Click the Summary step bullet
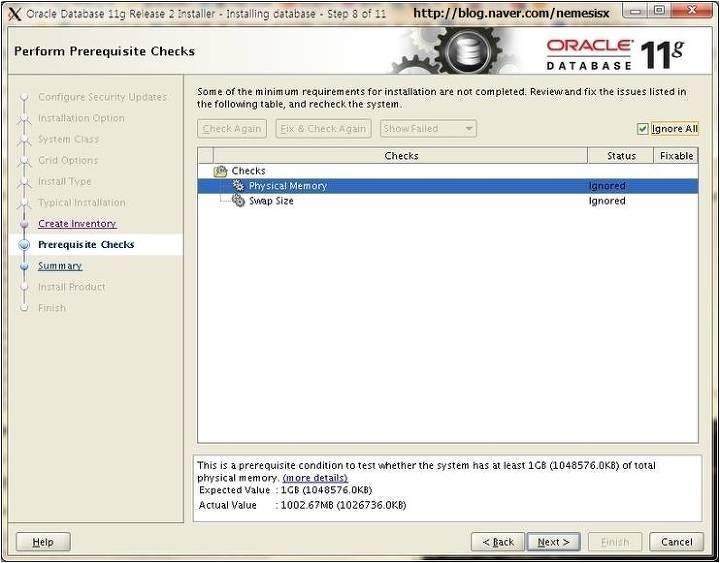This screenshot has width=720, height=563. 24,266
